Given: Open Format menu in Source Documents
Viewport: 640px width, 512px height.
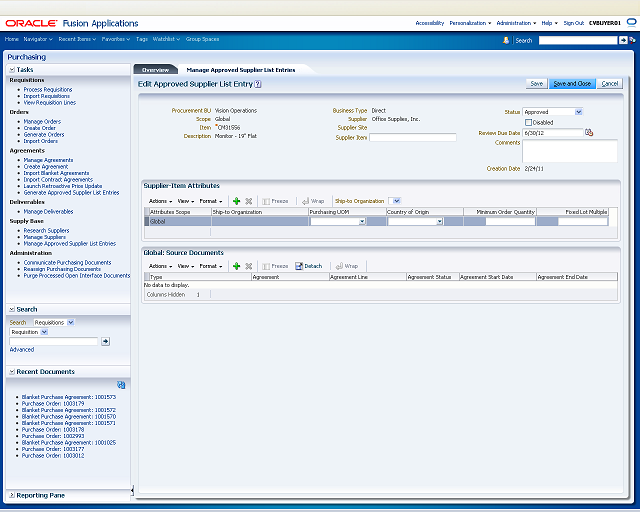Looking at the screenshot, I should click(211, 266).
